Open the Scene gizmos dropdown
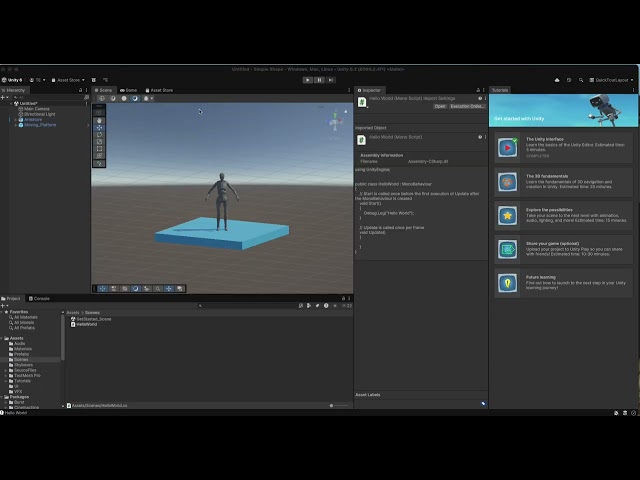Viewport: 640px width, 480px height. point(148,98)
